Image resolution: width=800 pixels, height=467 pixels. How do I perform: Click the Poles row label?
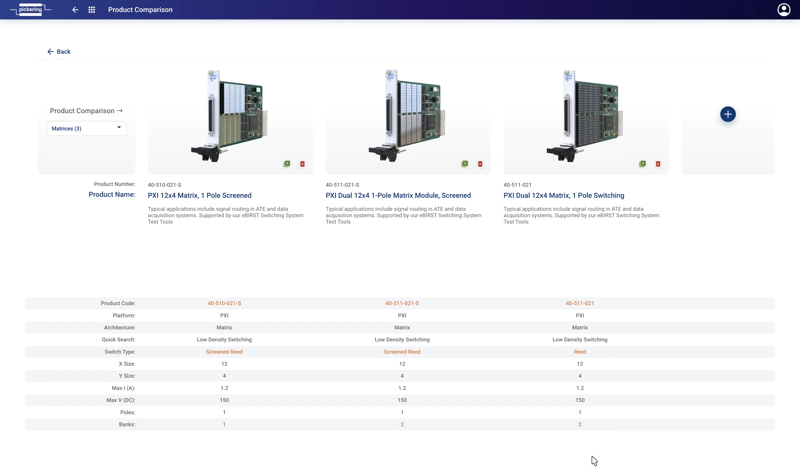(128, 412)
